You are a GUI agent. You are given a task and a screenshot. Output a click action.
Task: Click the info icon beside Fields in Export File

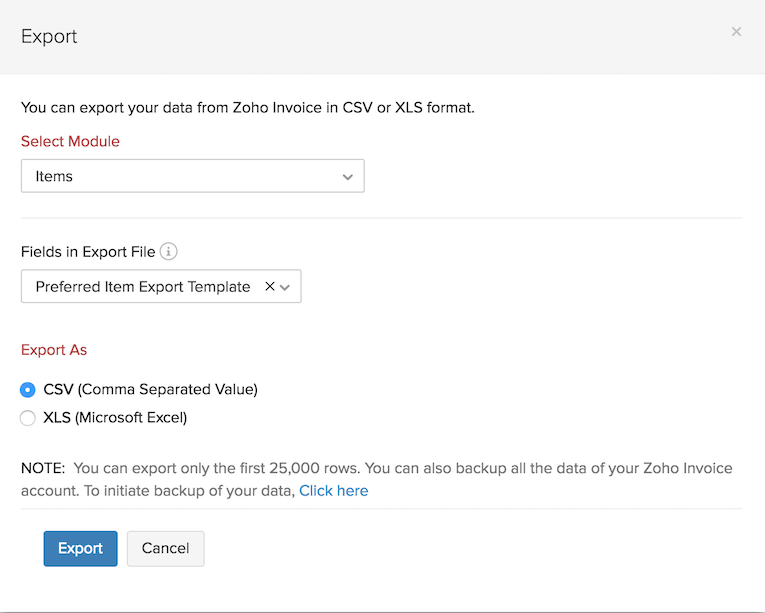[x=169, y=252]
